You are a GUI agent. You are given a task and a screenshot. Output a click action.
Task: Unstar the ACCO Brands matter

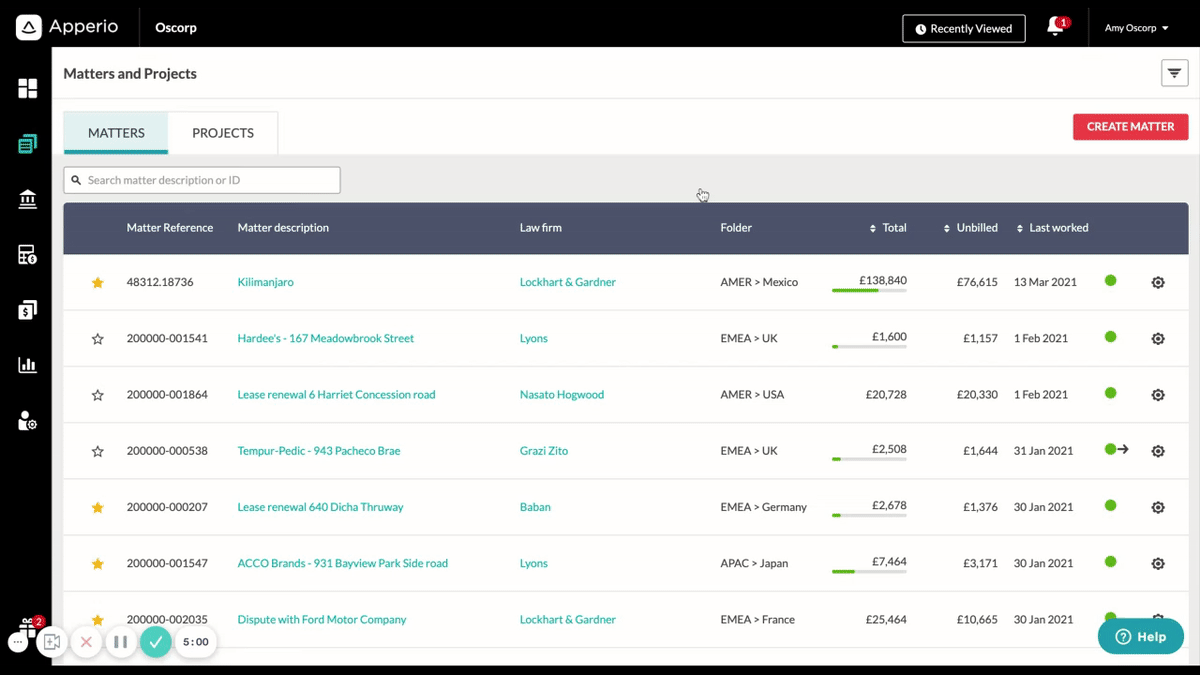(97, 563)
